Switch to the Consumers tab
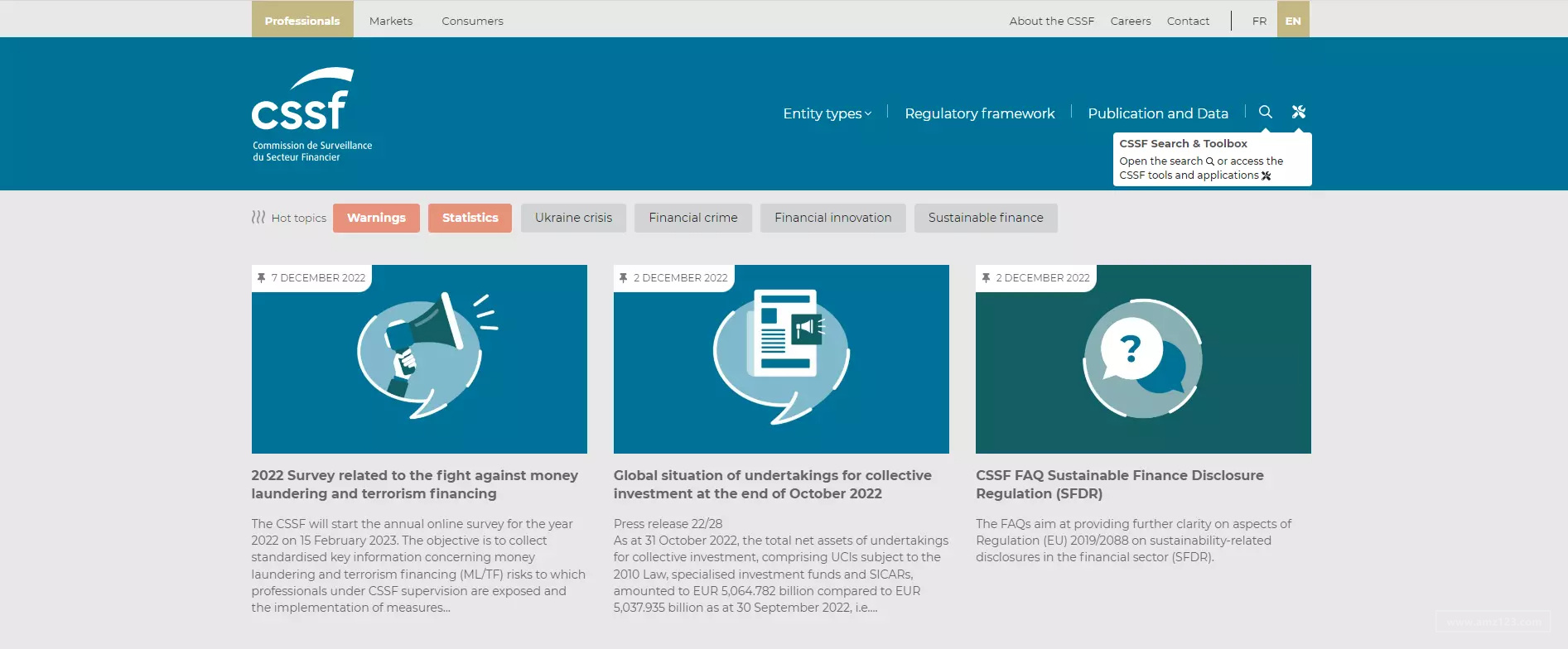This screenshot has width=1568, height=649. click(x=472, y=21)
